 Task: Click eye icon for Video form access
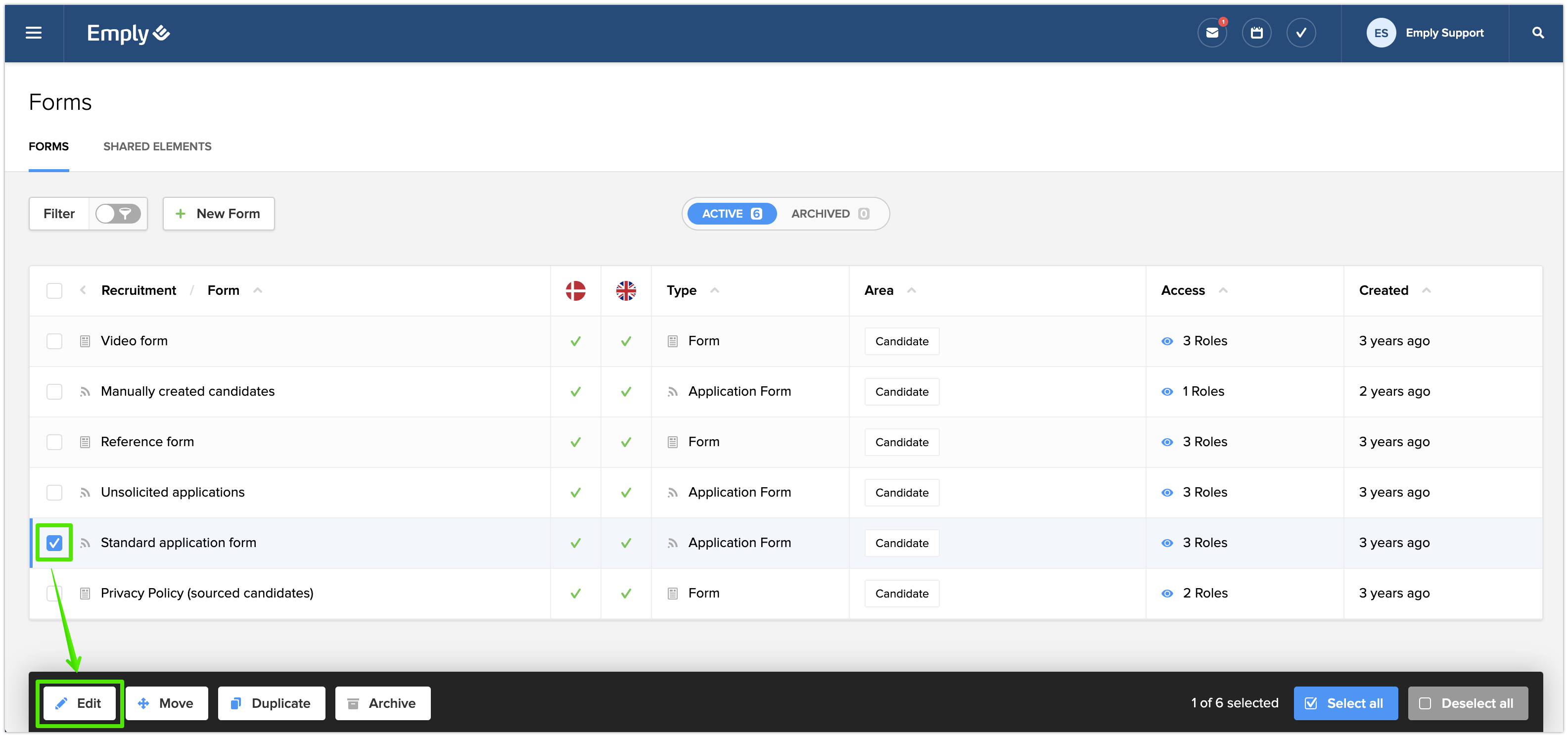1167,341
